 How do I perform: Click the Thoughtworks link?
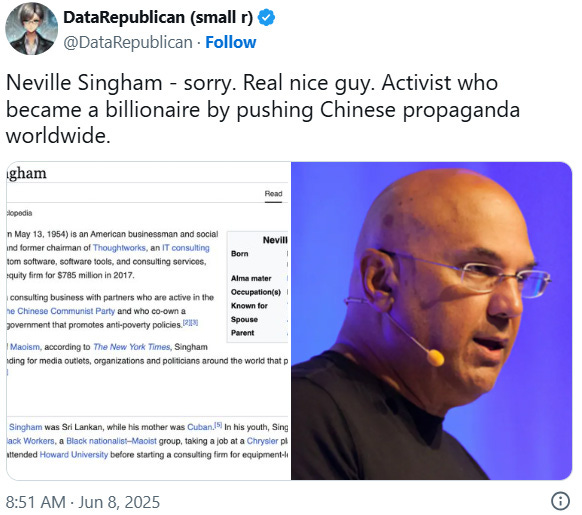[119, 248]
